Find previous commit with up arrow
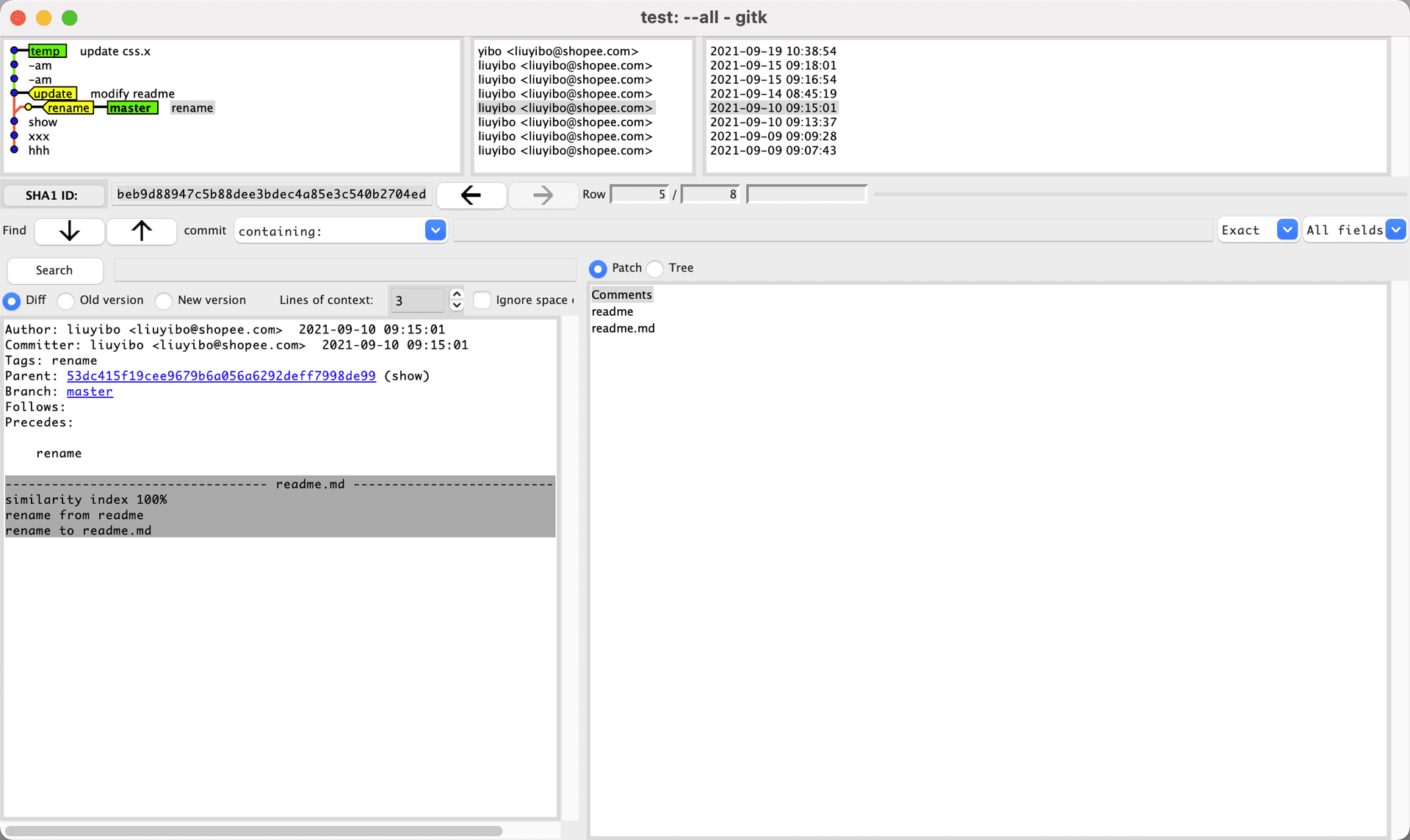1410x840 pixels. click(x=141, y=231)
